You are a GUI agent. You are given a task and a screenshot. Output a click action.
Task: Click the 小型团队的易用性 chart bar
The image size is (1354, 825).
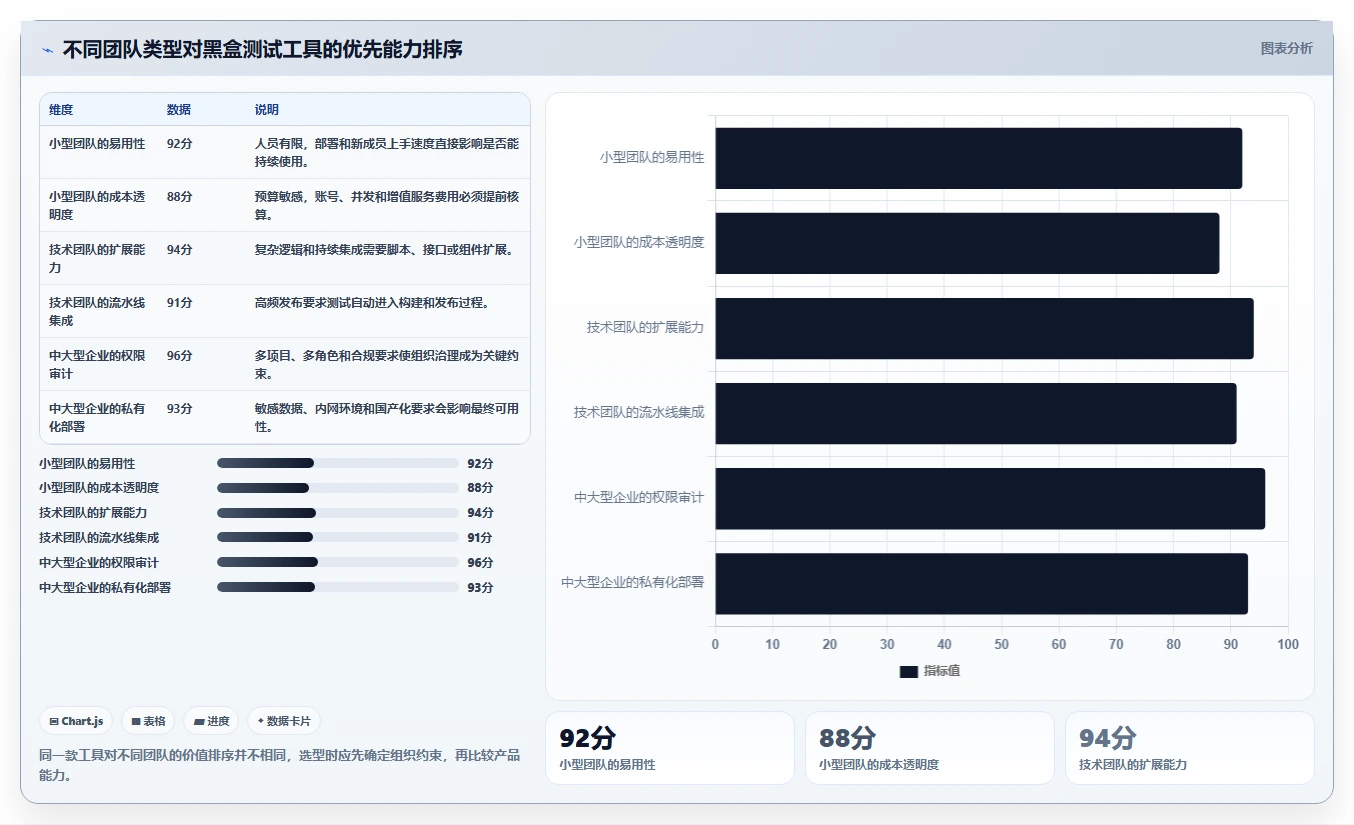point(978,158)
